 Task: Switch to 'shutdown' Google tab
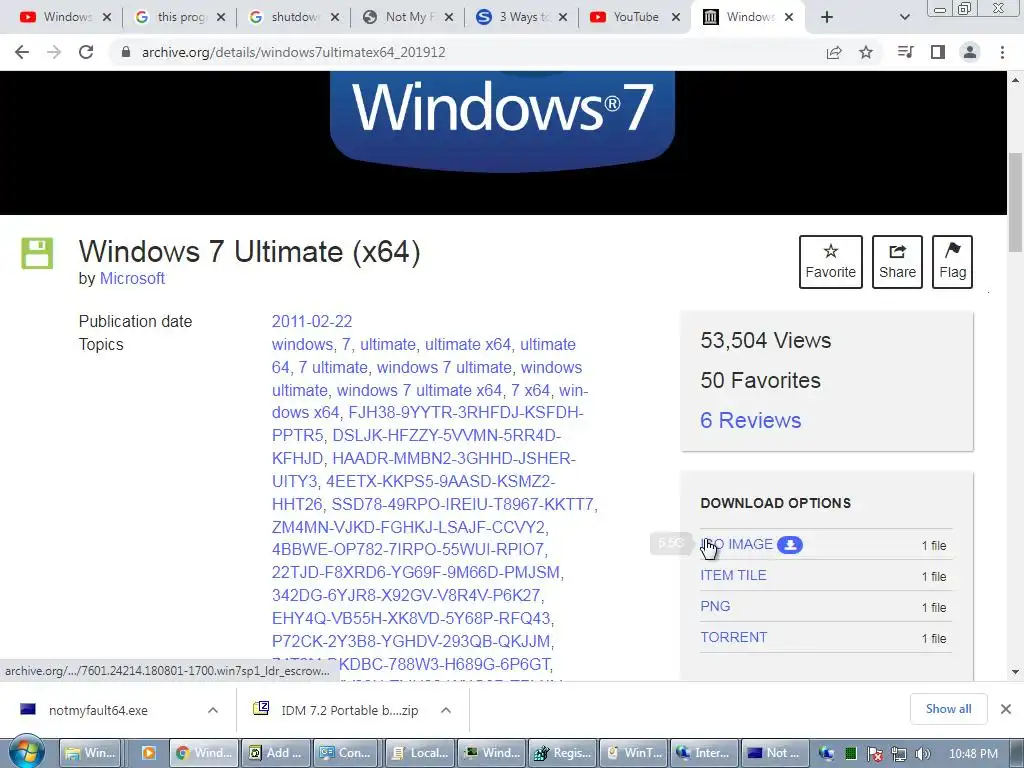(285, 17)
